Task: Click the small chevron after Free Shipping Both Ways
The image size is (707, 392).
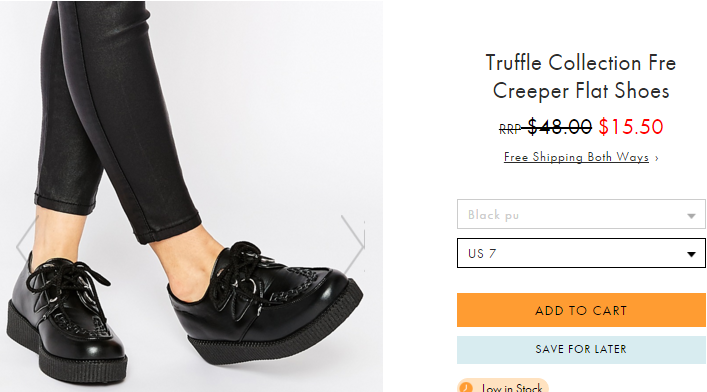Action: point(656,158)
